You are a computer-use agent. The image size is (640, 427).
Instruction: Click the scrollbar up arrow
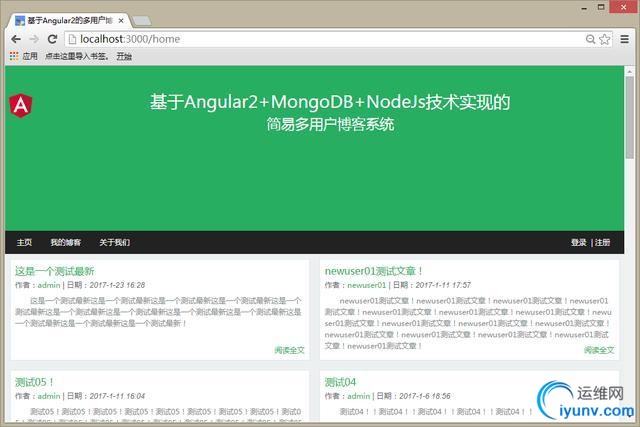[630, 71]
